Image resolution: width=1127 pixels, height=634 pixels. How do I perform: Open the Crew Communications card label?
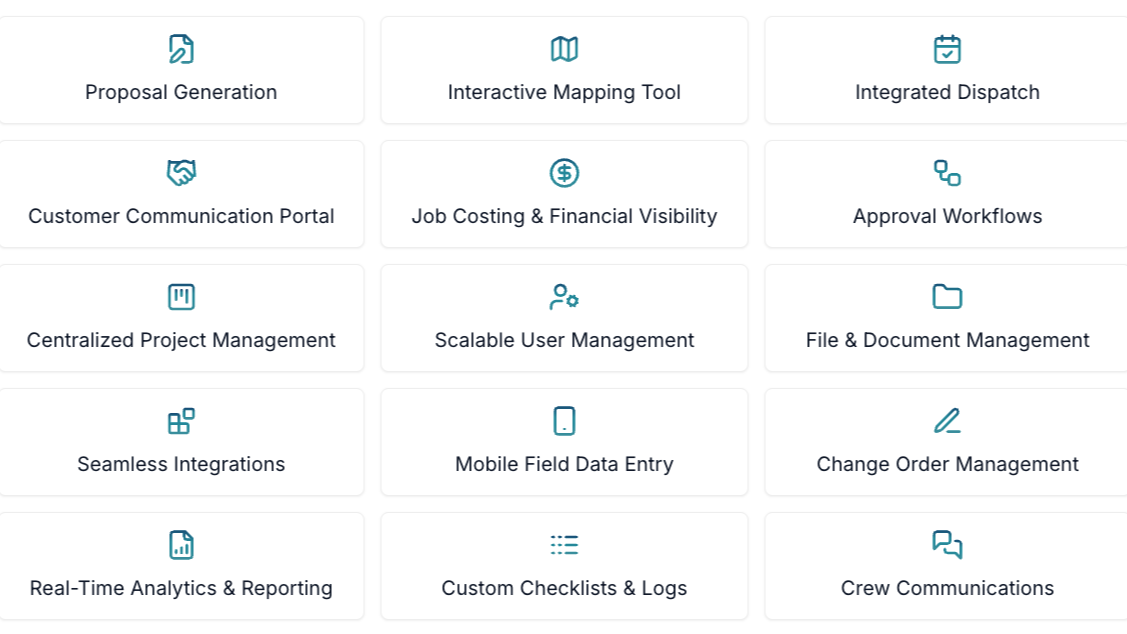tap(947, 588)
